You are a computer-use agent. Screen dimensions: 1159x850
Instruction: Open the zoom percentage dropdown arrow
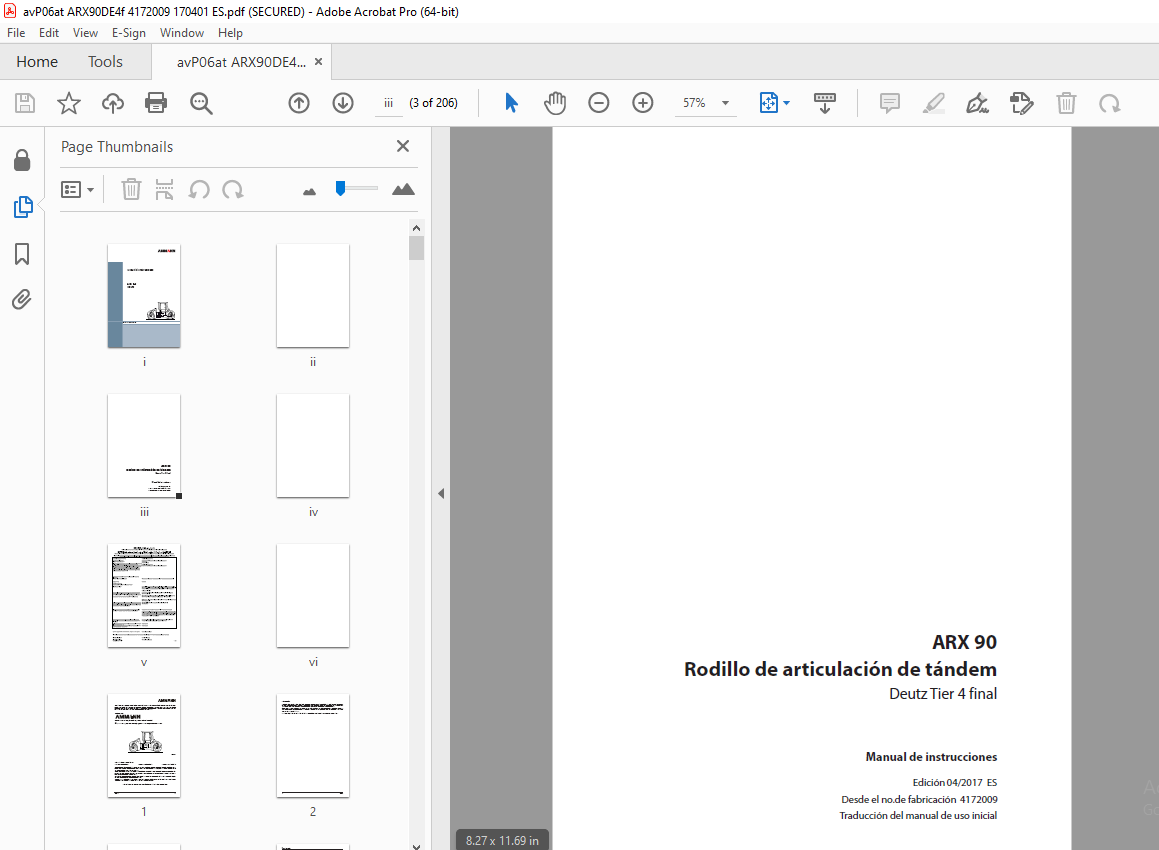[x=726, y=103]
